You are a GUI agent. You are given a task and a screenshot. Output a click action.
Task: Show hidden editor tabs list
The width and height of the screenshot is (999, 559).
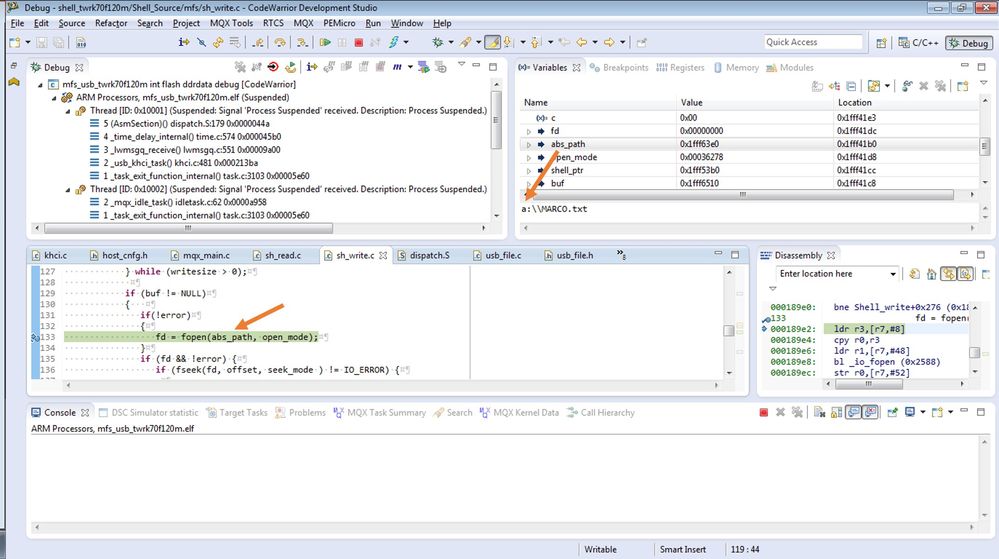click(621, 255)
